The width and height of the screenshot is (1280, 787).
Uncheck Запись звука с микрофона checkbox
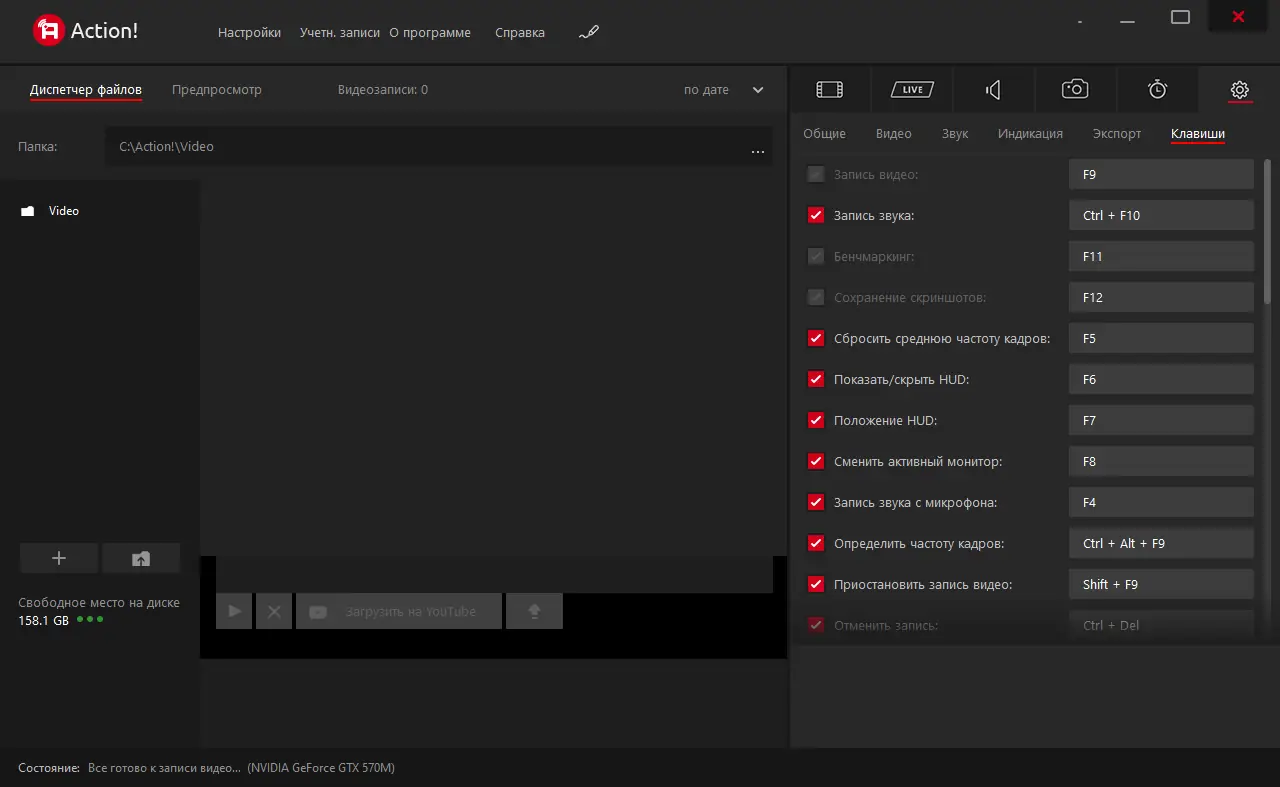[816, 502]
